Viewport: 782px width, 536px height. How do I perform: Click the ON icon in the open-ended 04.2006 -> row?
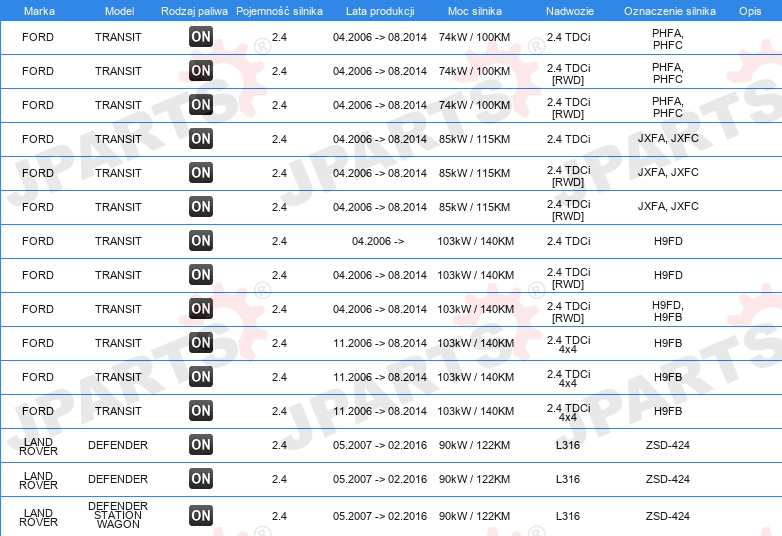point(201,241)
